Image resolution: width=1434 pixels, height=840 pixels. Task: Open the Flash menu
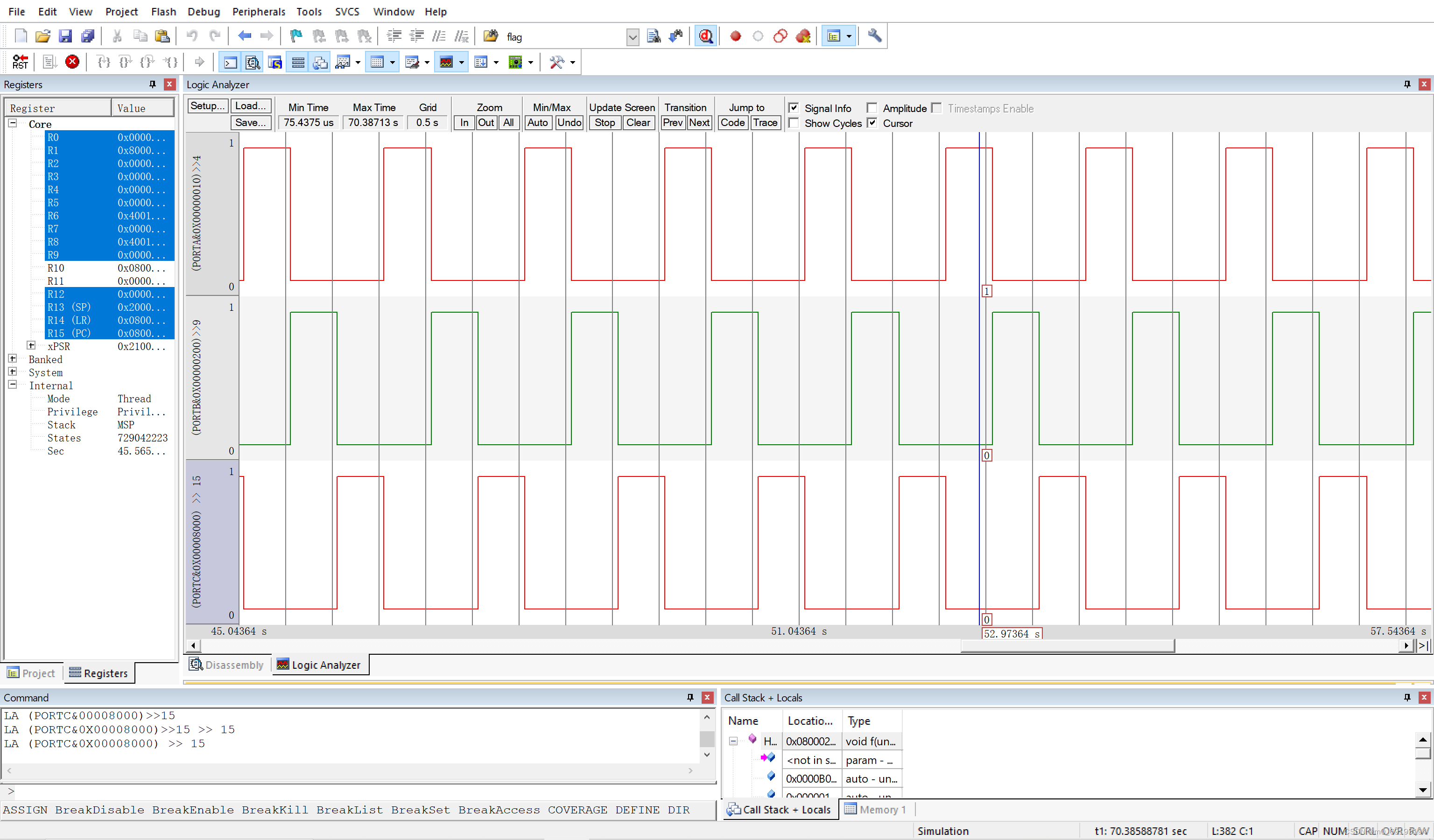pos(163,11)
